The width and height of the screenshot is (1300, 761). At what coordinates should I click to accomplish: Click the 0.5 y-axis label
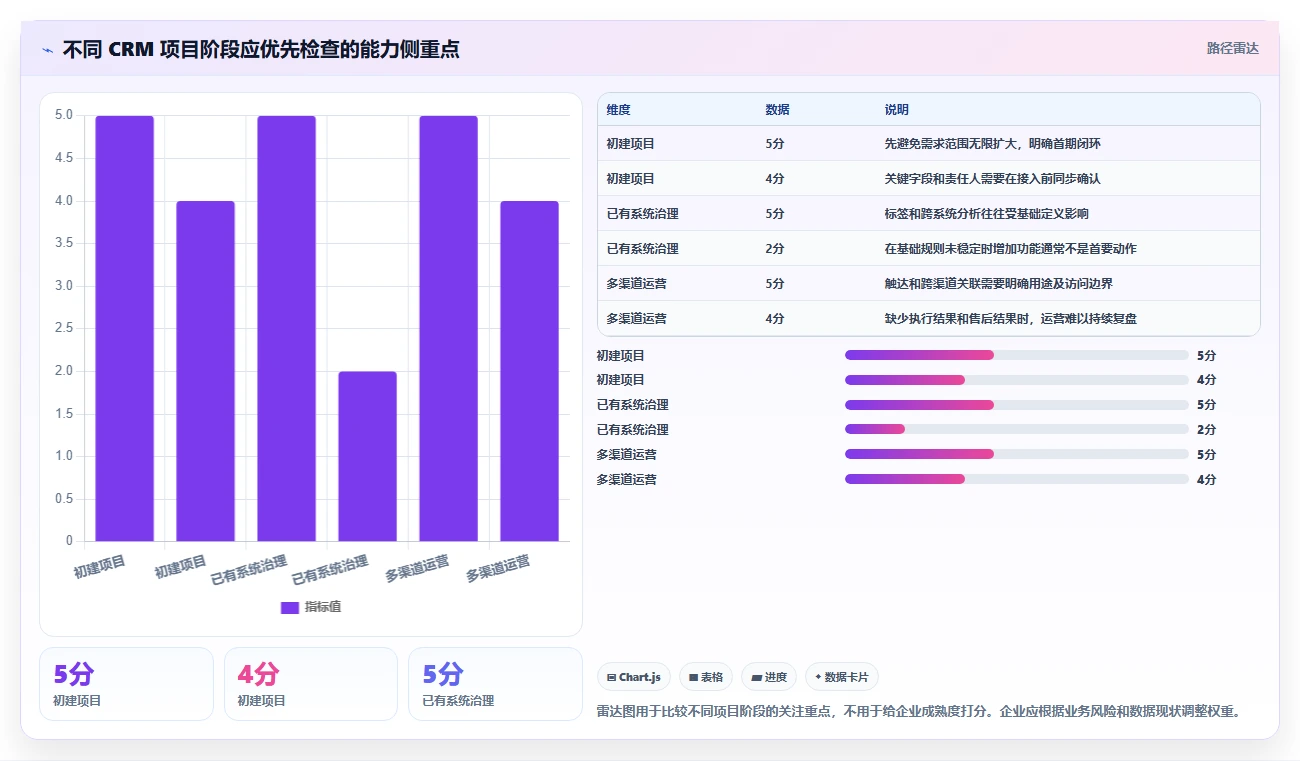click(x=64, y=498)
